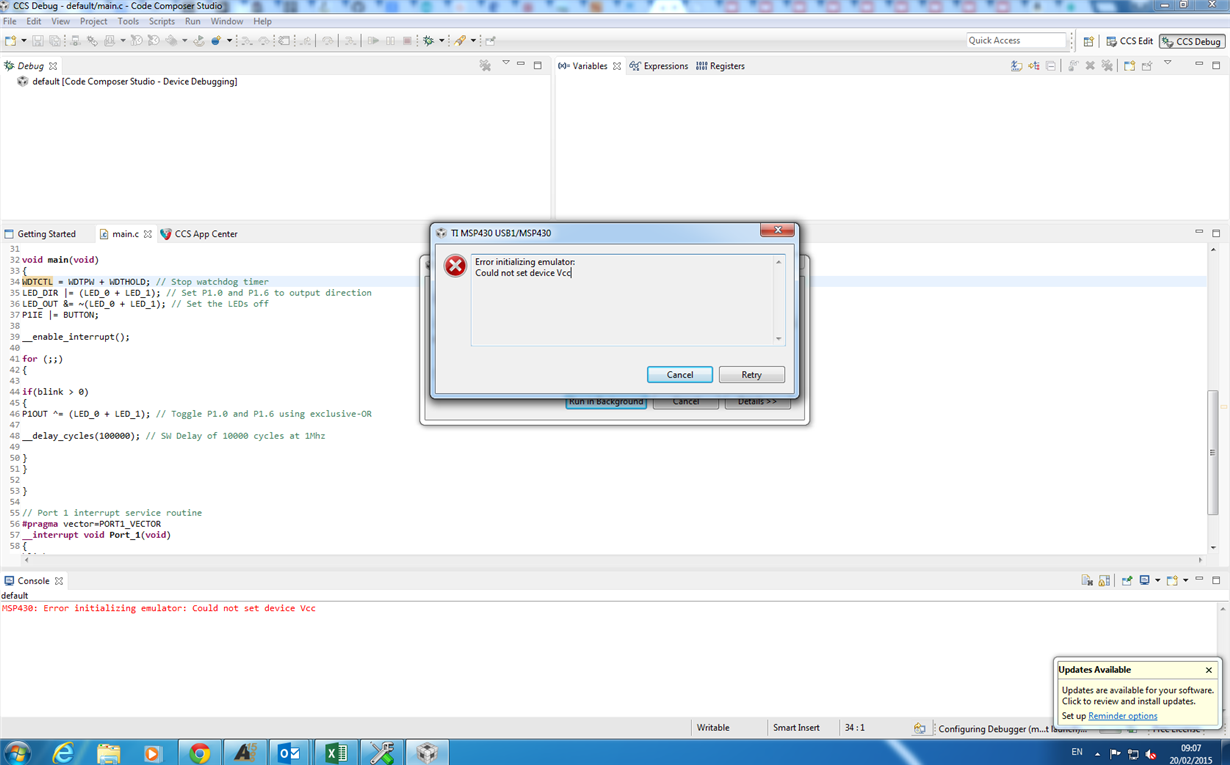The height and width of the screenshot is (765, 1230).
Task: Click Remove All Terminated icon in Debug view
Action: pyautogui.click(x=485, y=66)
